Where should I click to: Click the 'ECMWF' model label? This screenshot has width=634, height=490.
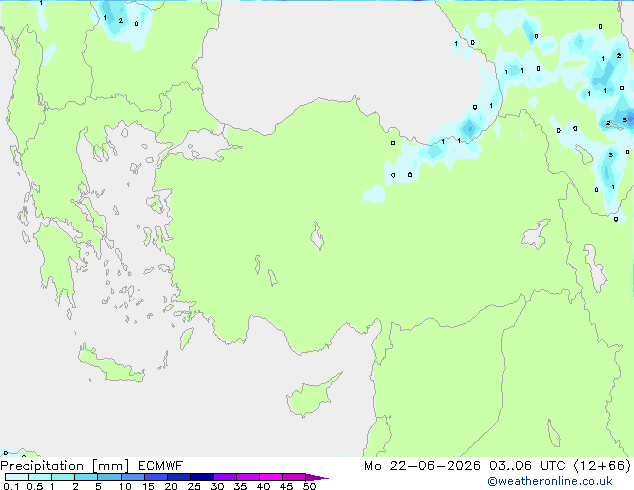click(x=161, y=466)
